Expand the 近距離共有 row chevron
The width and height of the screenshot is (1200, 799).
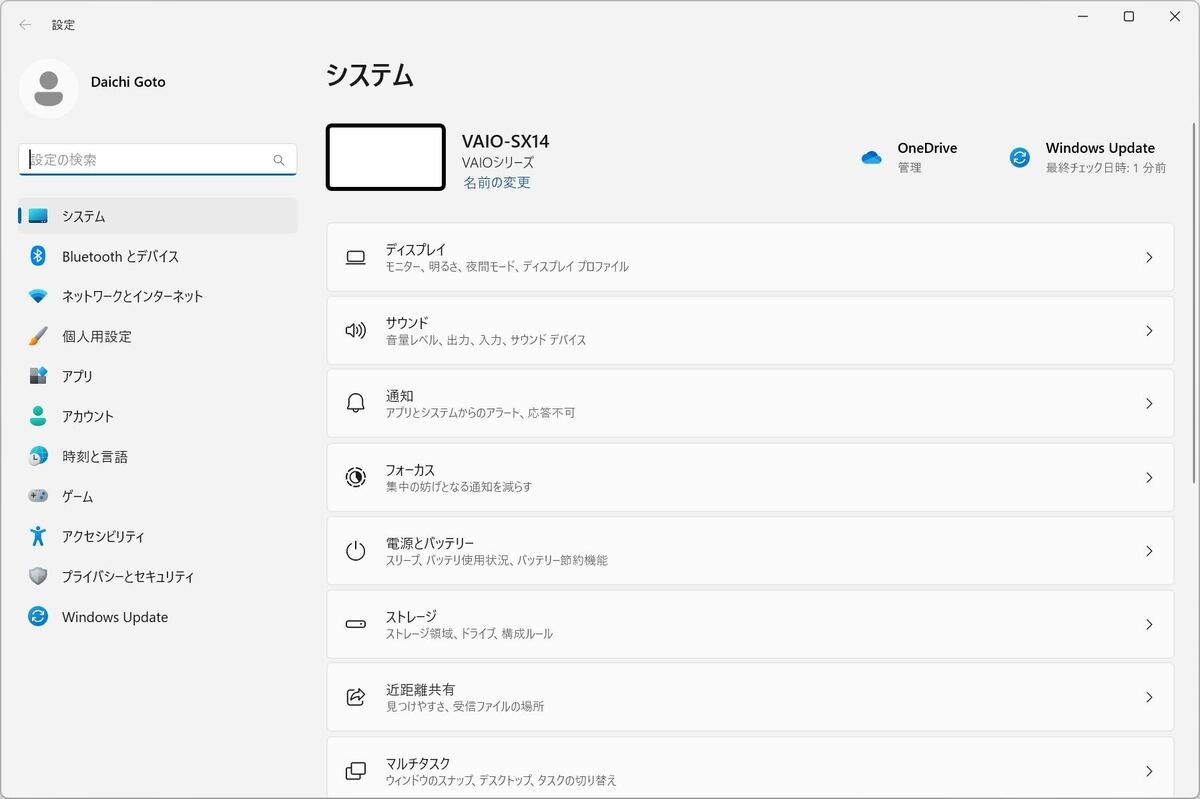(1149, 697)
